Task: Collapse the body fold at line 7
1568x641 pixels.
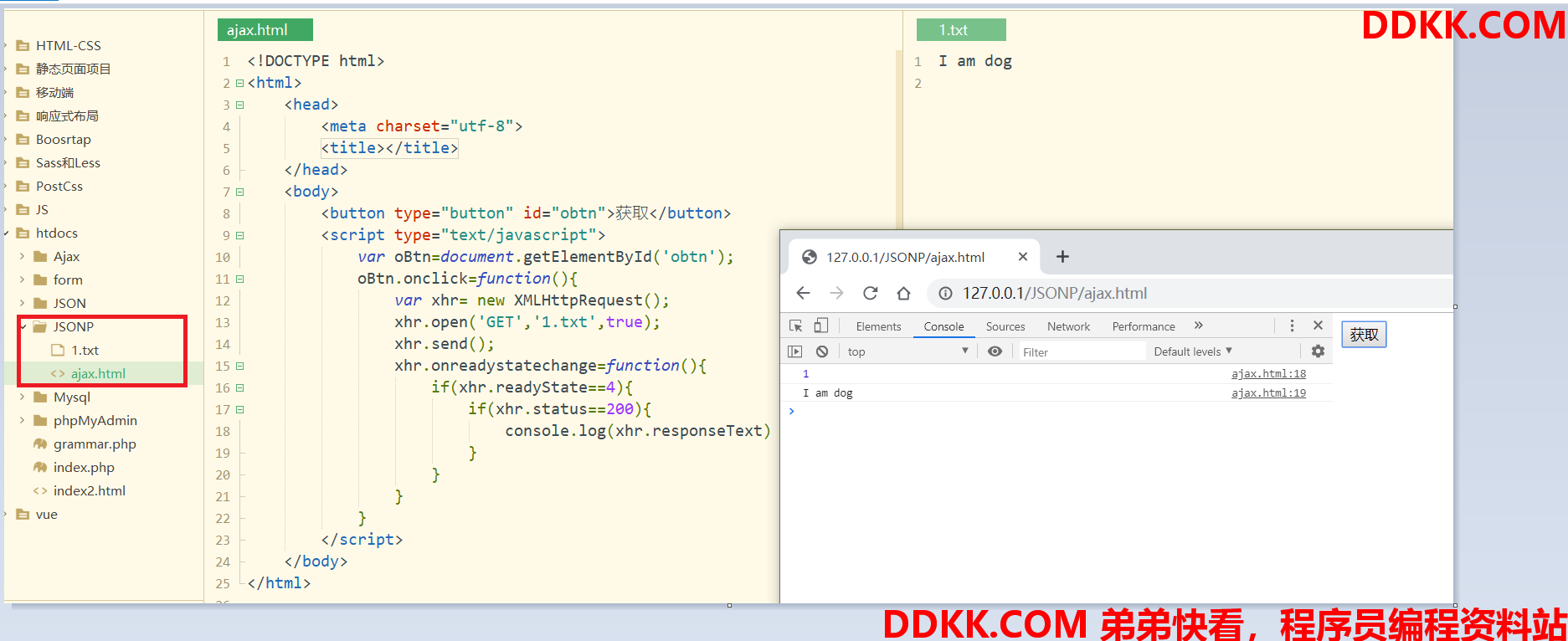Action: click(239, 192)
